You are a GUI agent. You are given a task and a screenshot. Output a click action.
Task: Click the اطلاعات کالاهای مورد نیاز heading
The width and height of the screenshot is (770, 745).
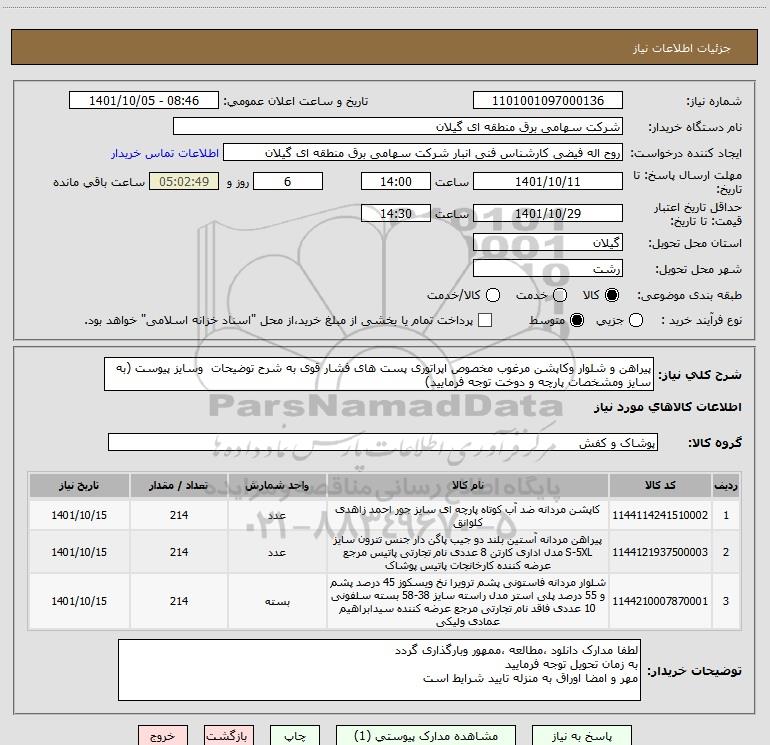click(x=668, y=407)
